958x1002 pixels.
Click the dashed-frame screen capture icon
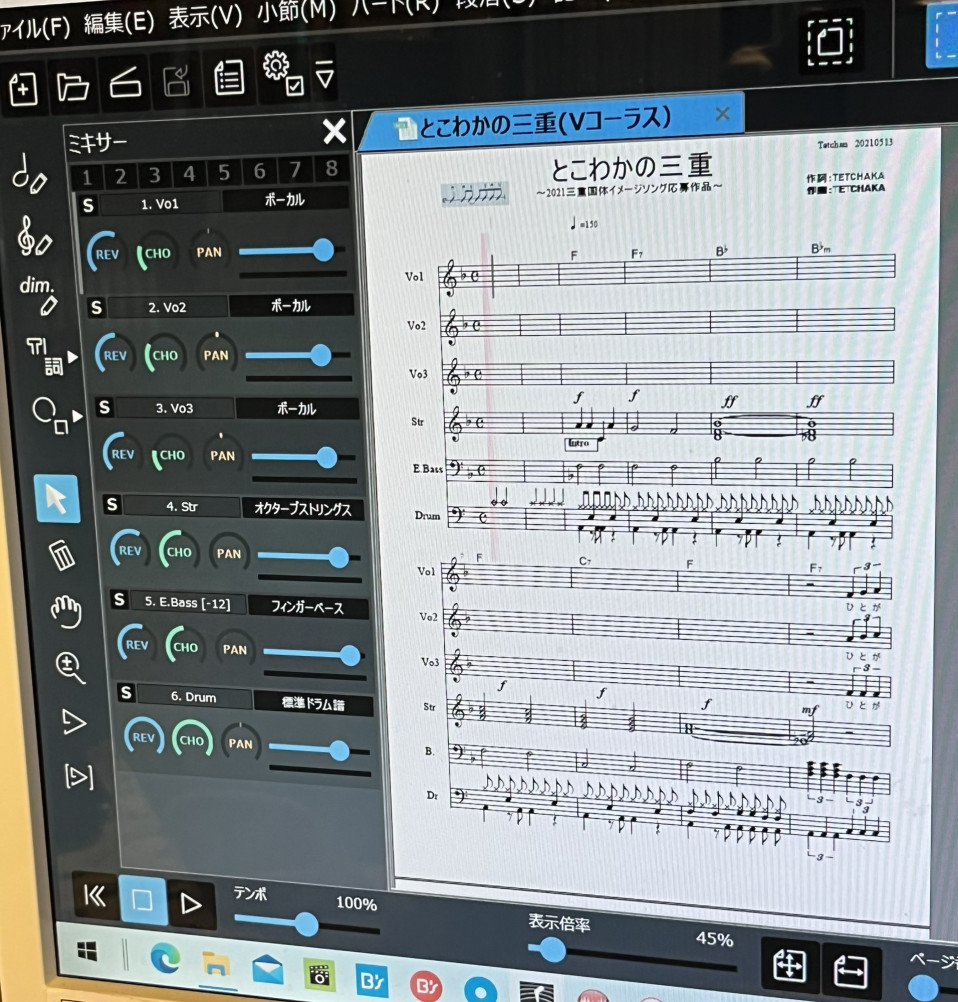coord(830,41)
